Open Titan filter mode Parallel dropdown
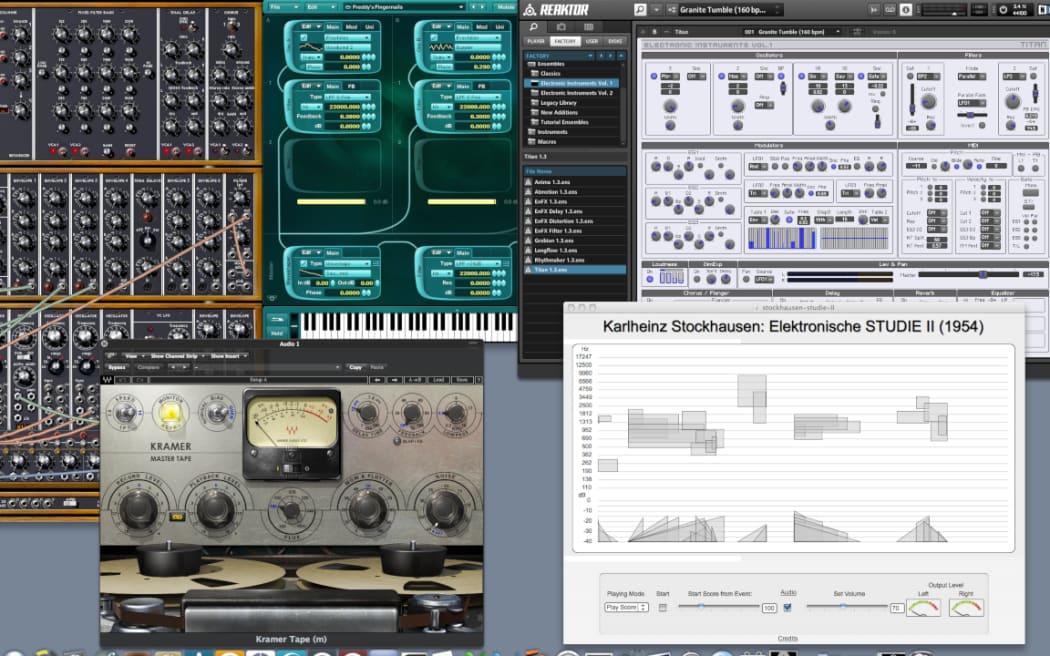This screenshot has width=1050, height=656. point(970,76)
